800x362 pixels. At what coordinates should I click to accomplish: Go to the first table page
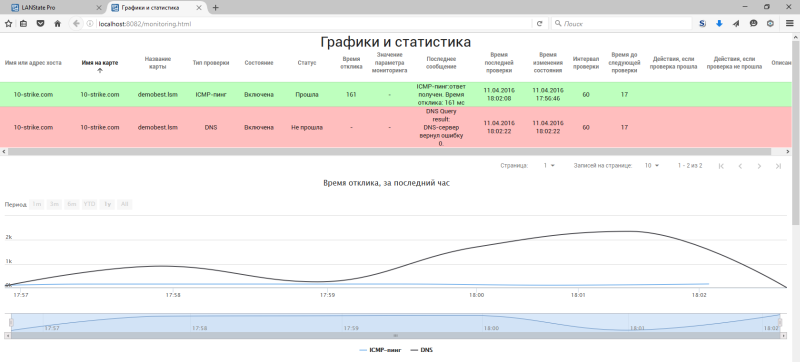point(721,166)
